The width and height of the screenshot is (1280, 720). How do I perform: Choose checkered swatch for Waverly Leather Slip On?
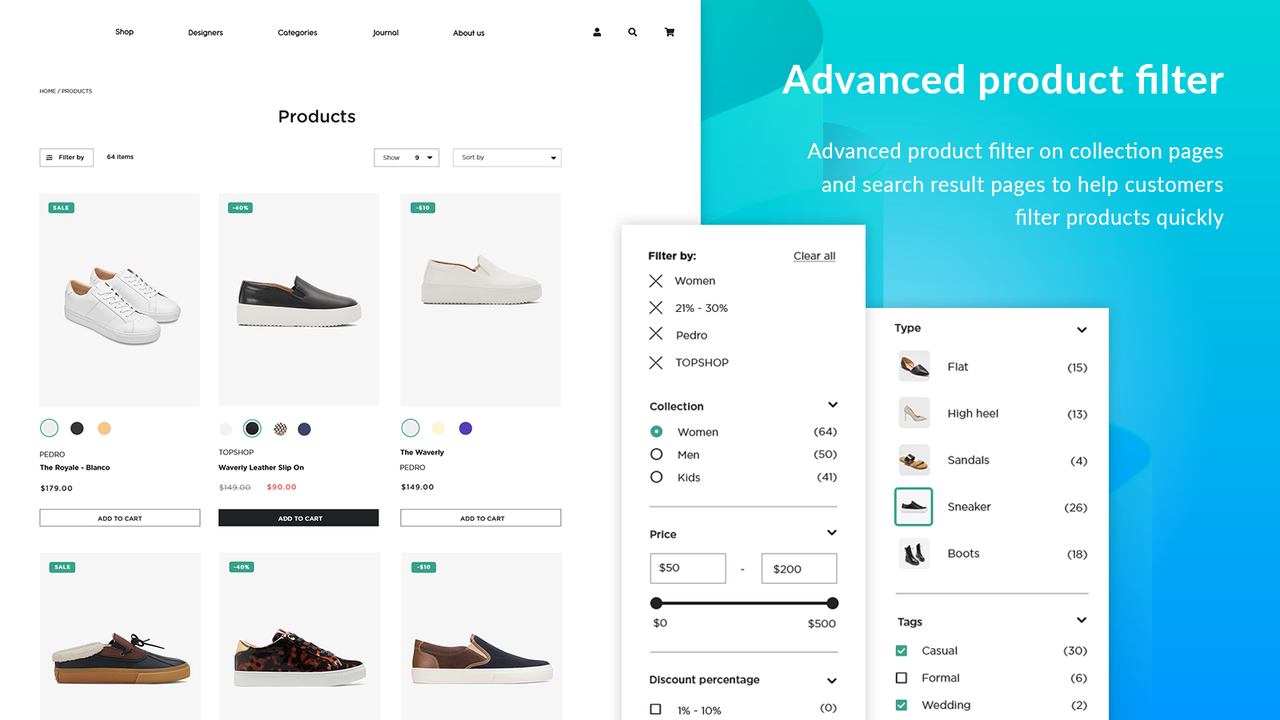pos(280,429)
